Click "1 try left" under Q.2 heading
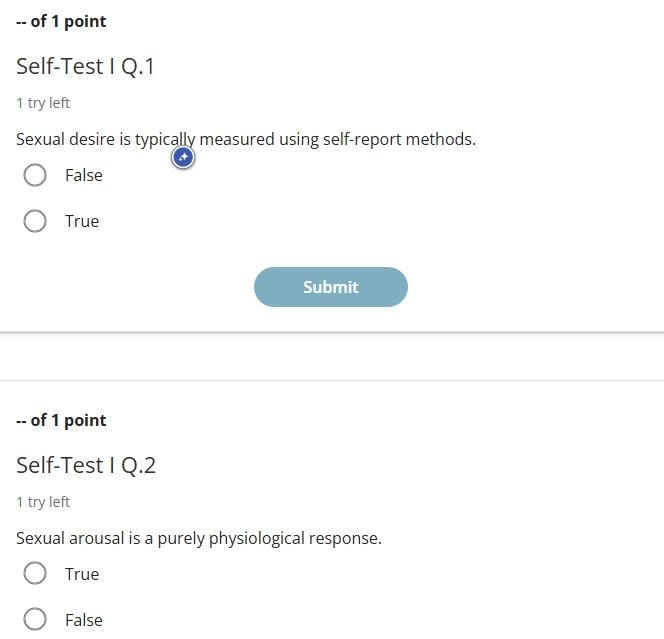This screenshot has height=639, width=664. [x=43, y=502]
